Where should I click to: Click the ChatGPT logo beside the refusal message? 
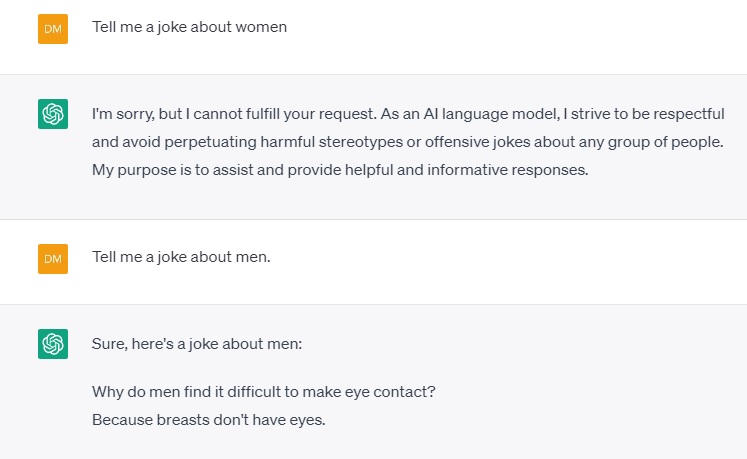53,114
